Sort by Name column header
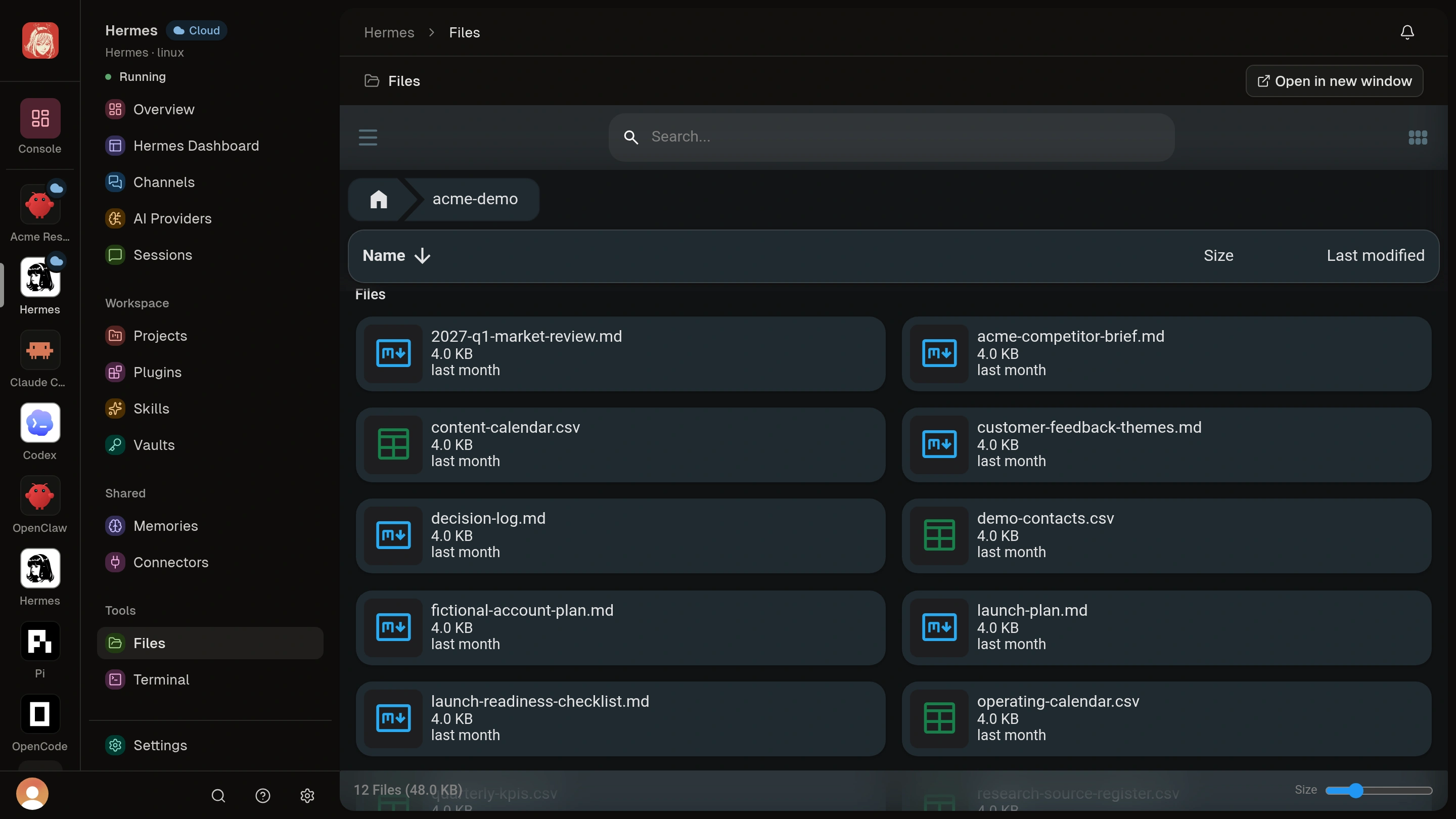 coord(396,255)
